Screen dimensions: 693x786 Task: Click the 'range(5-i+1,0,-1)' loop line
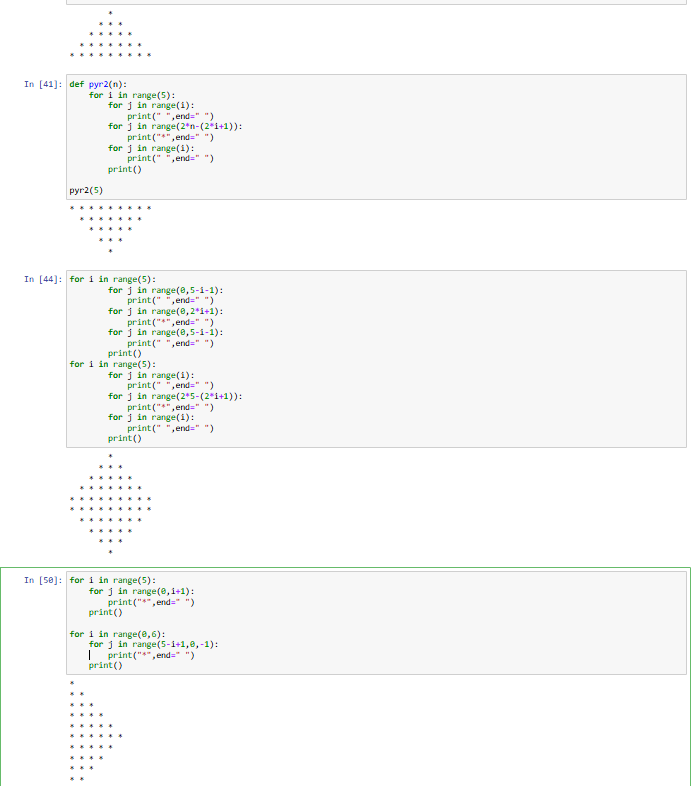153,645
